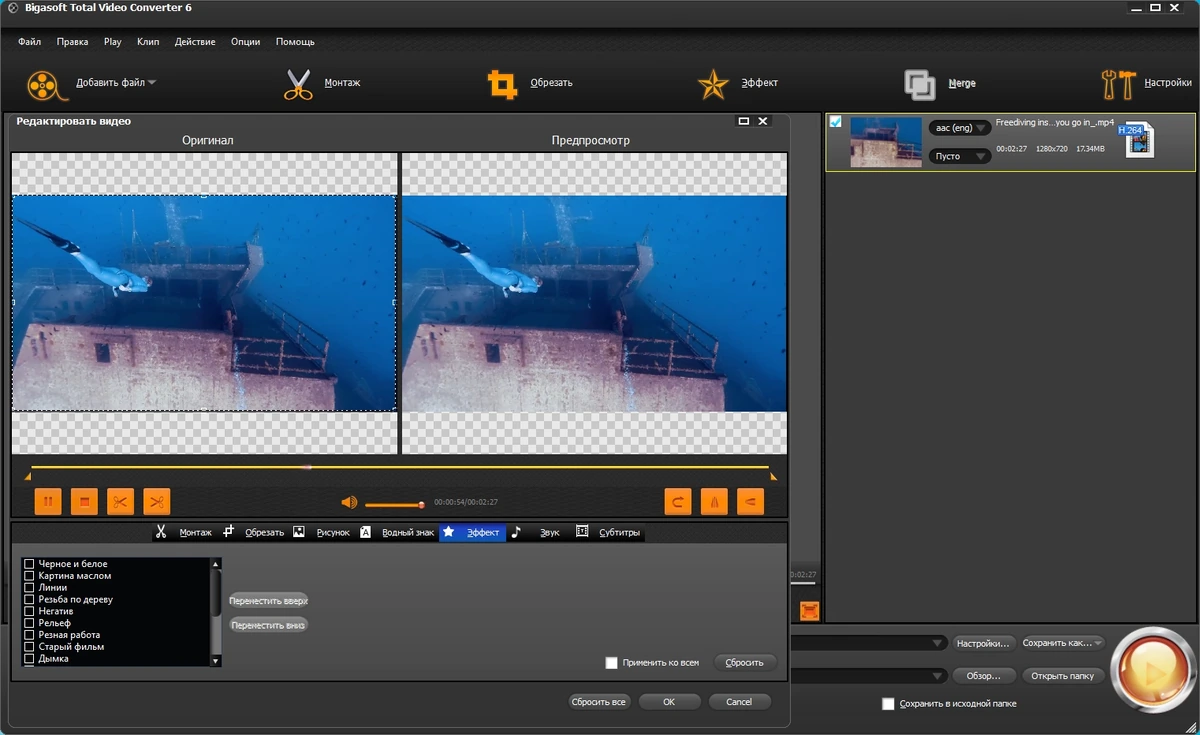Enable the Резьба по дереву effect
1200x735 pixels.
(x=29, y=600)
